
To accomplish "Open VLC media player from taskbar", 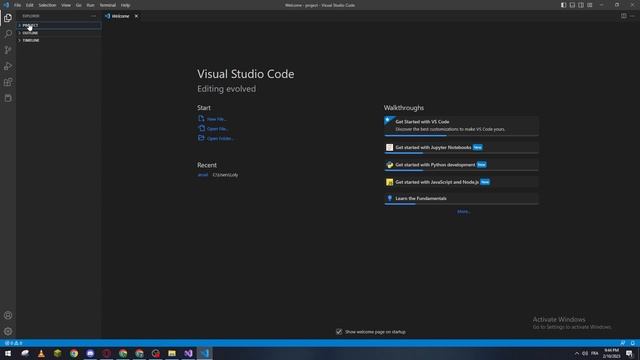I will [41, 353].
